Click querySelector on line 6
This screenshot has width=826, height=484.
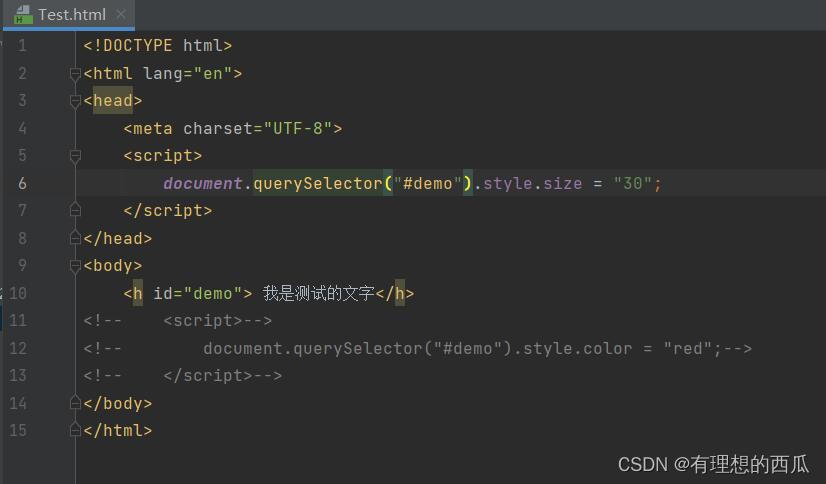pos(318,183)
